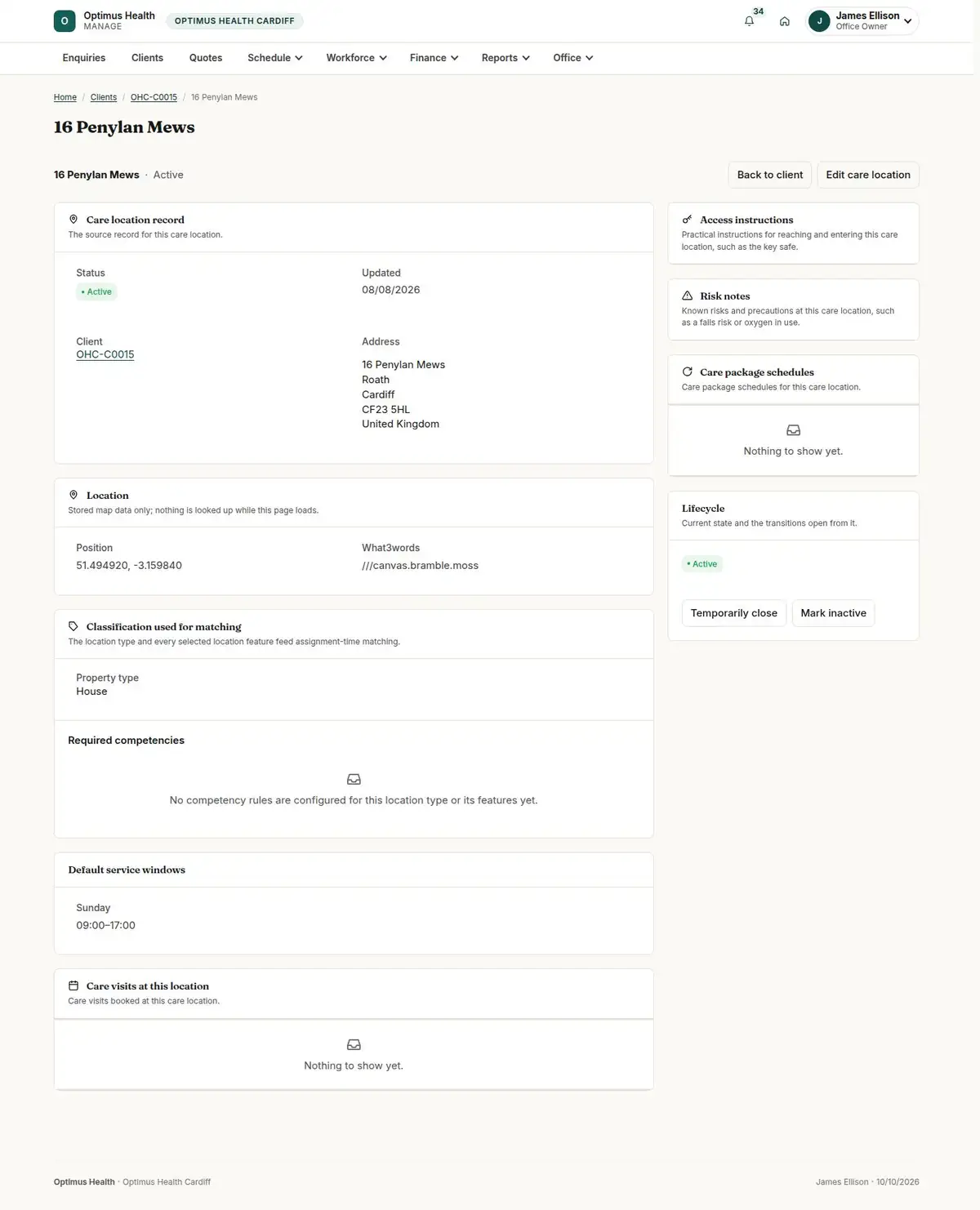This screenshot has width=980, height=1210.
Task: Click the Temporarily close button
Action: click(734, 613)
